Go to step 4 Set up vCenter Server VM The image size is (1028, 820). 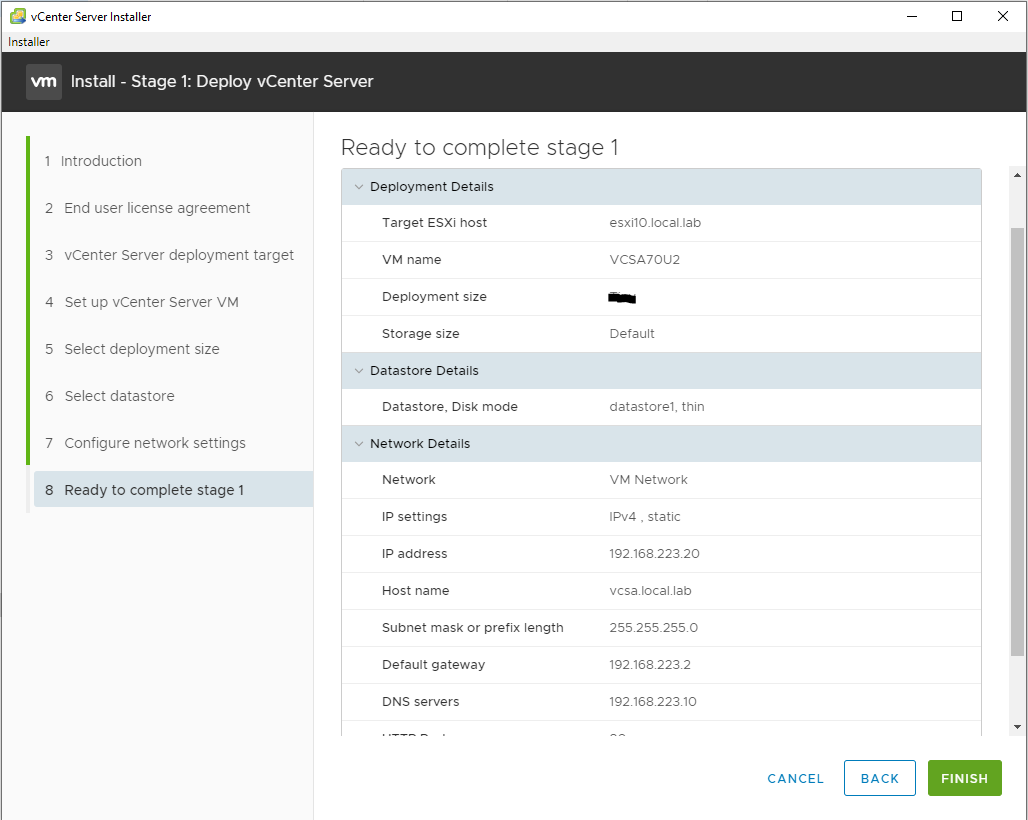click(142, 302)
